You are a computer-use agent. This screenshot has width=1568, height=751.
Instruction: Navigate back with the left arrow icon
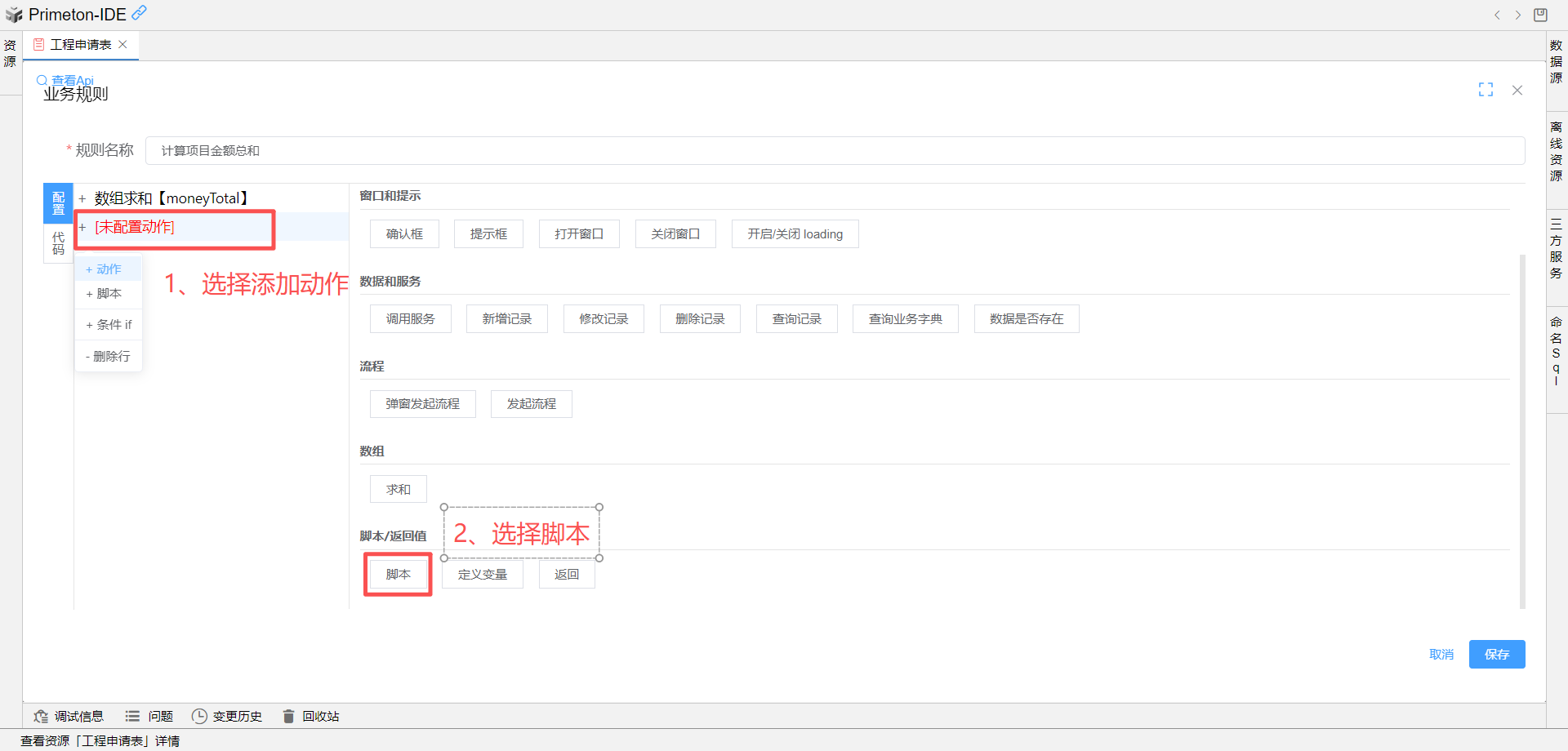coord(1497,15)
